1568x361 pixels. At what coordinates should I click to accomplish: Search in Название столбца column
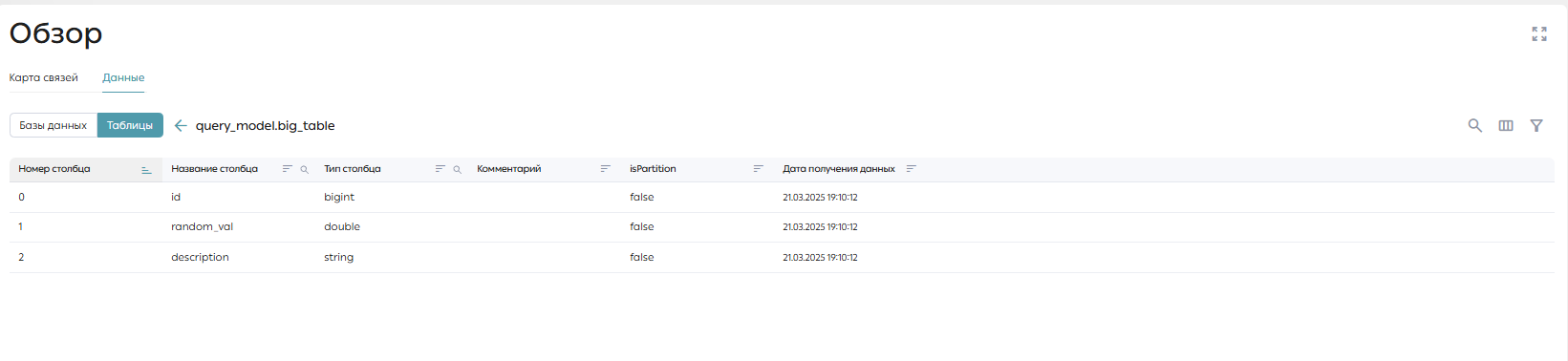point(304,169)
